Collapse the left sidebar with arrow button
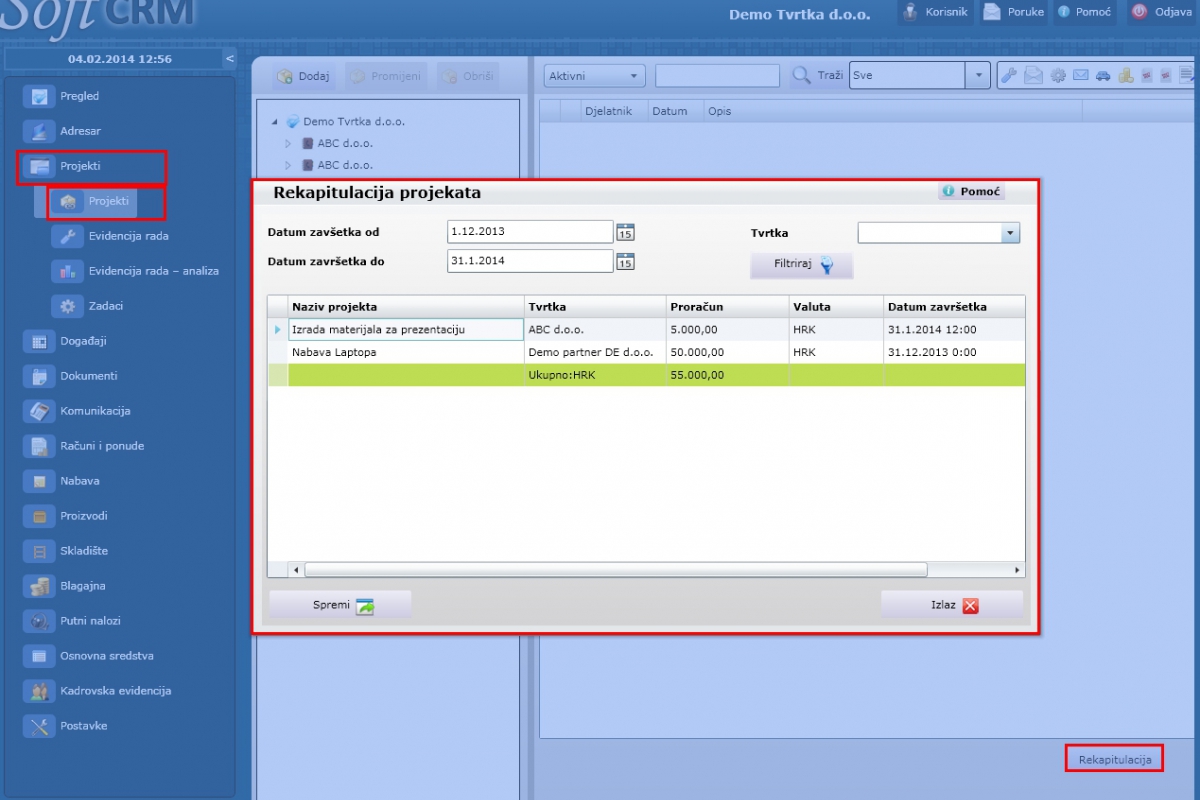The width and height of the screenshot is (1200, 800). click(x=229, y=59)
